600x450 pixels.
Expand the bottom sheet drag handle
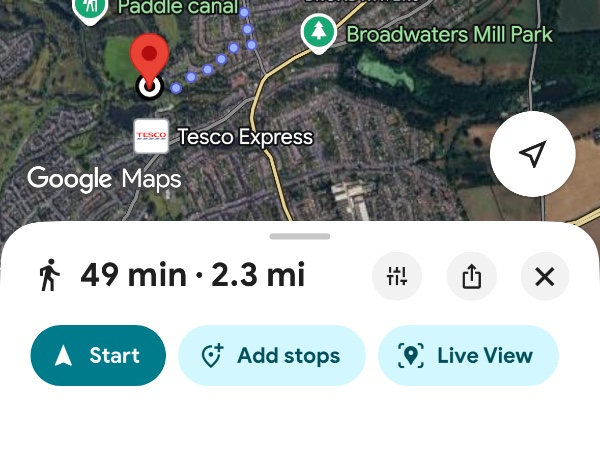(300, 236)
